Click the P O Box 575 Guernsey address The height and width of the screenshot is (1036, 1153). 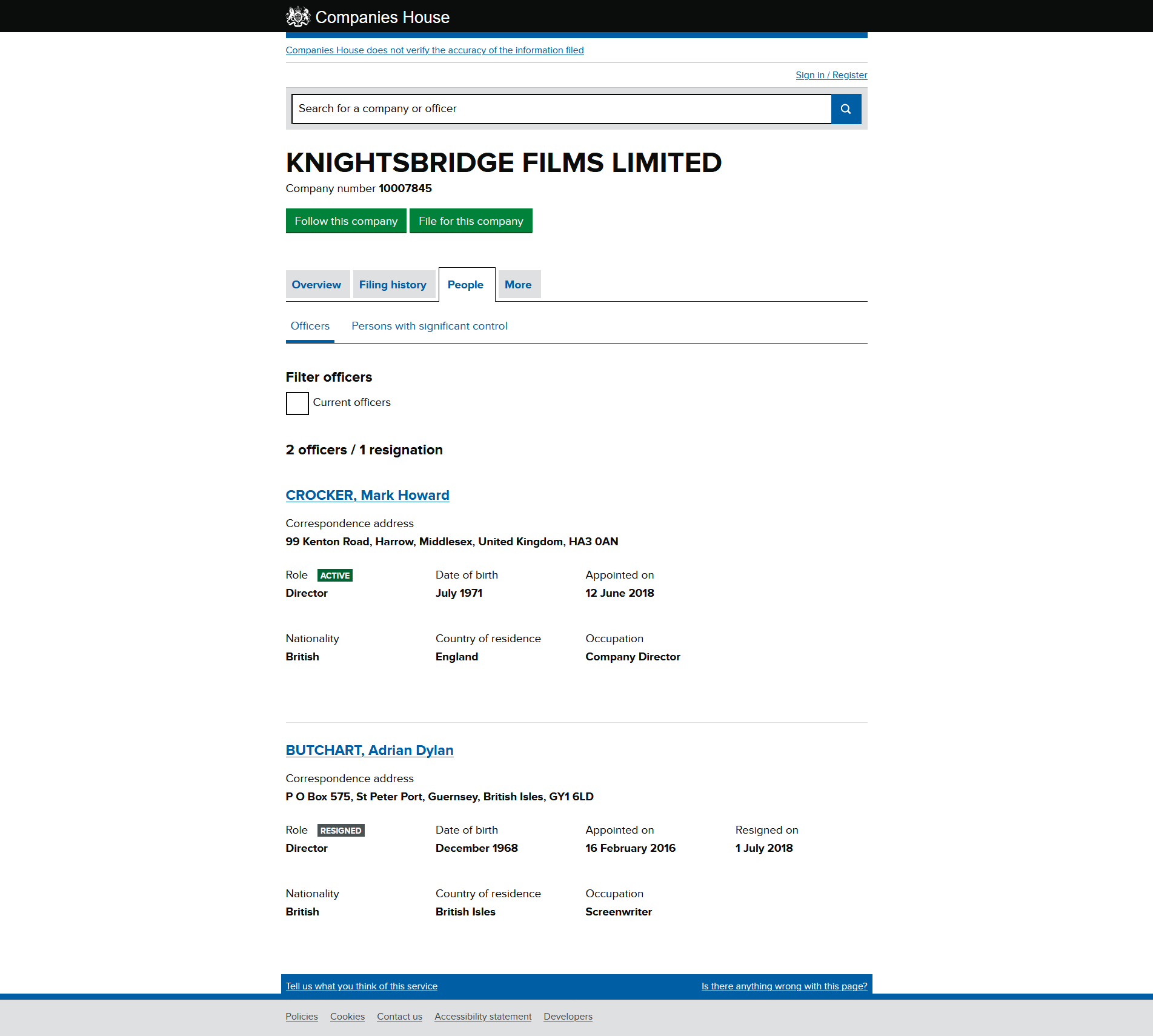tap(439, 797)
